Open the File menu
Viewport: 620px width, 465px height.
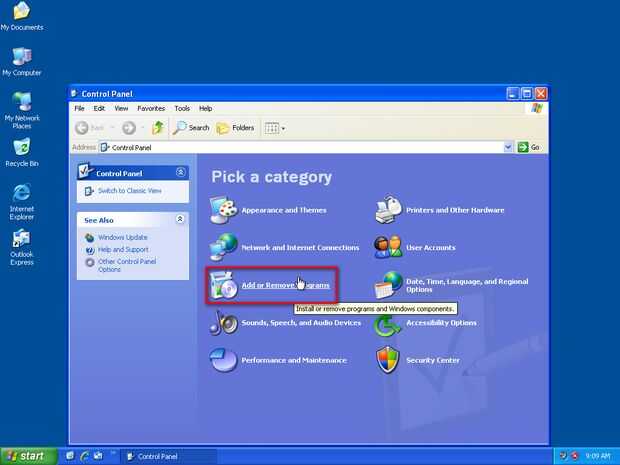tap(79, 108)
